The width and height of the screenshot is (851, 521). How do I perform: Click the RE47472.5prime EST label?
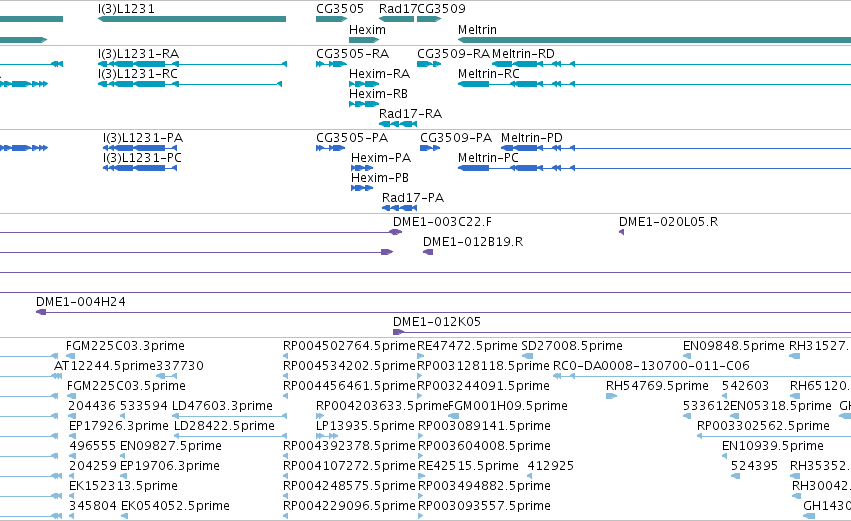tap(467, 346)
